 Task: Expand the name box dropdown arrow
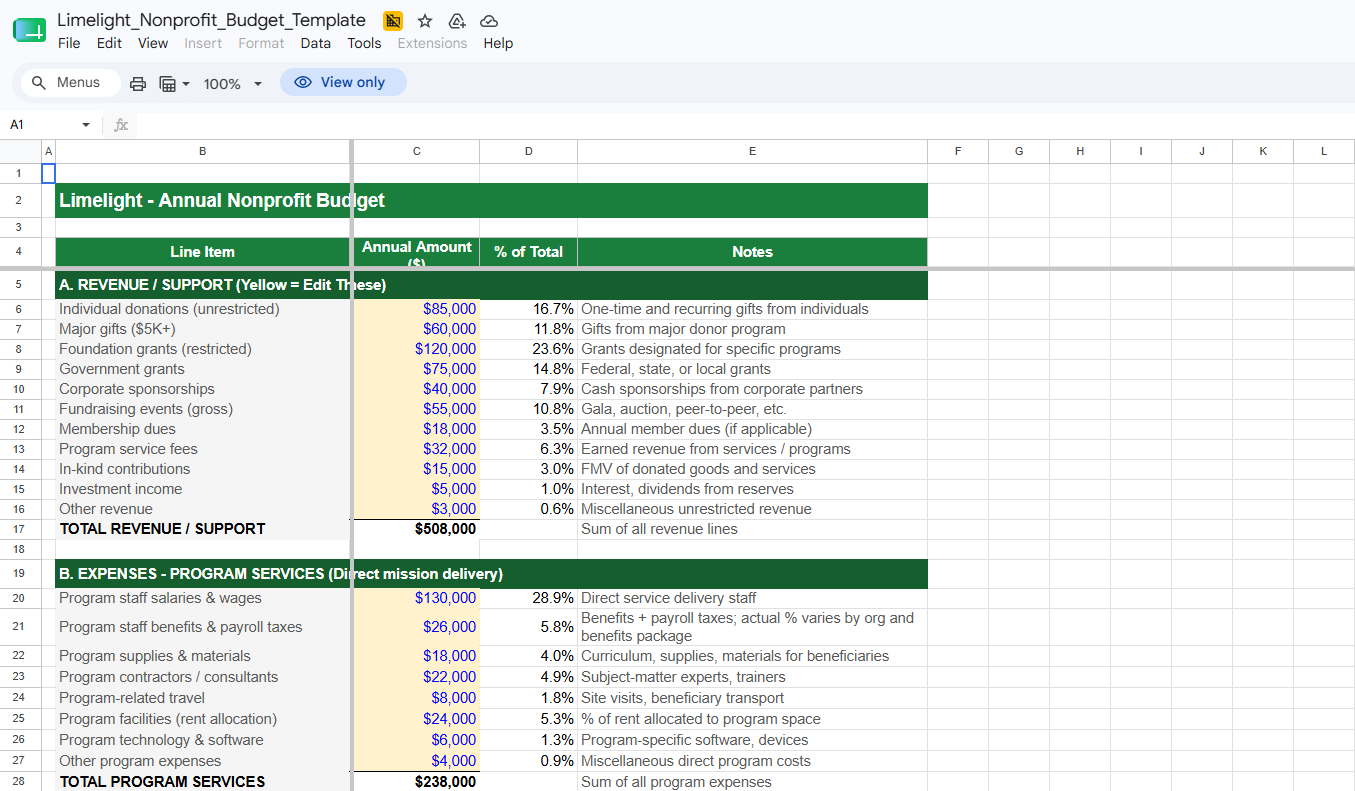86,125
